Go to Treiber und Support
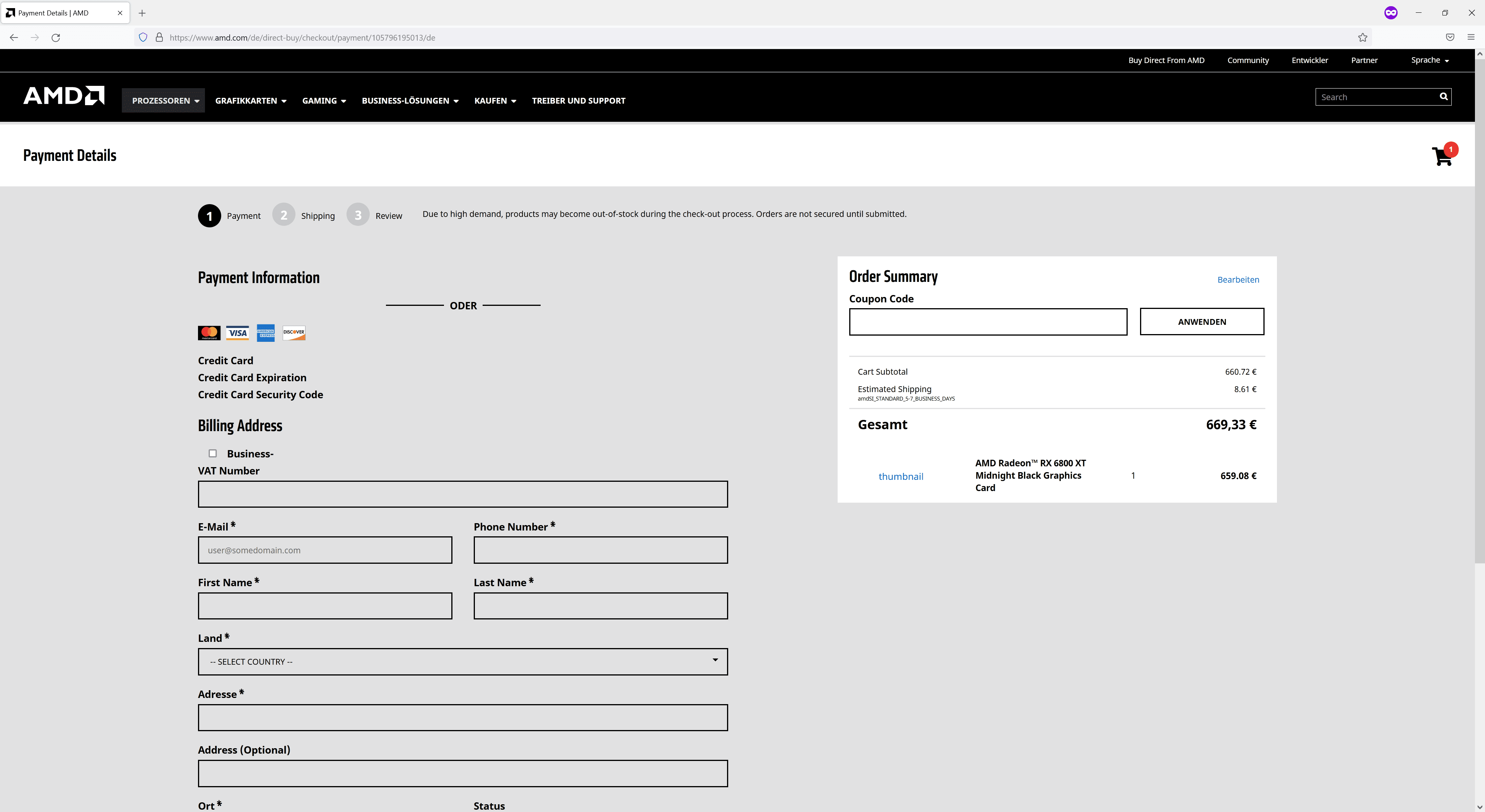This screenshot has height=812, width=1485. point(578,100)
